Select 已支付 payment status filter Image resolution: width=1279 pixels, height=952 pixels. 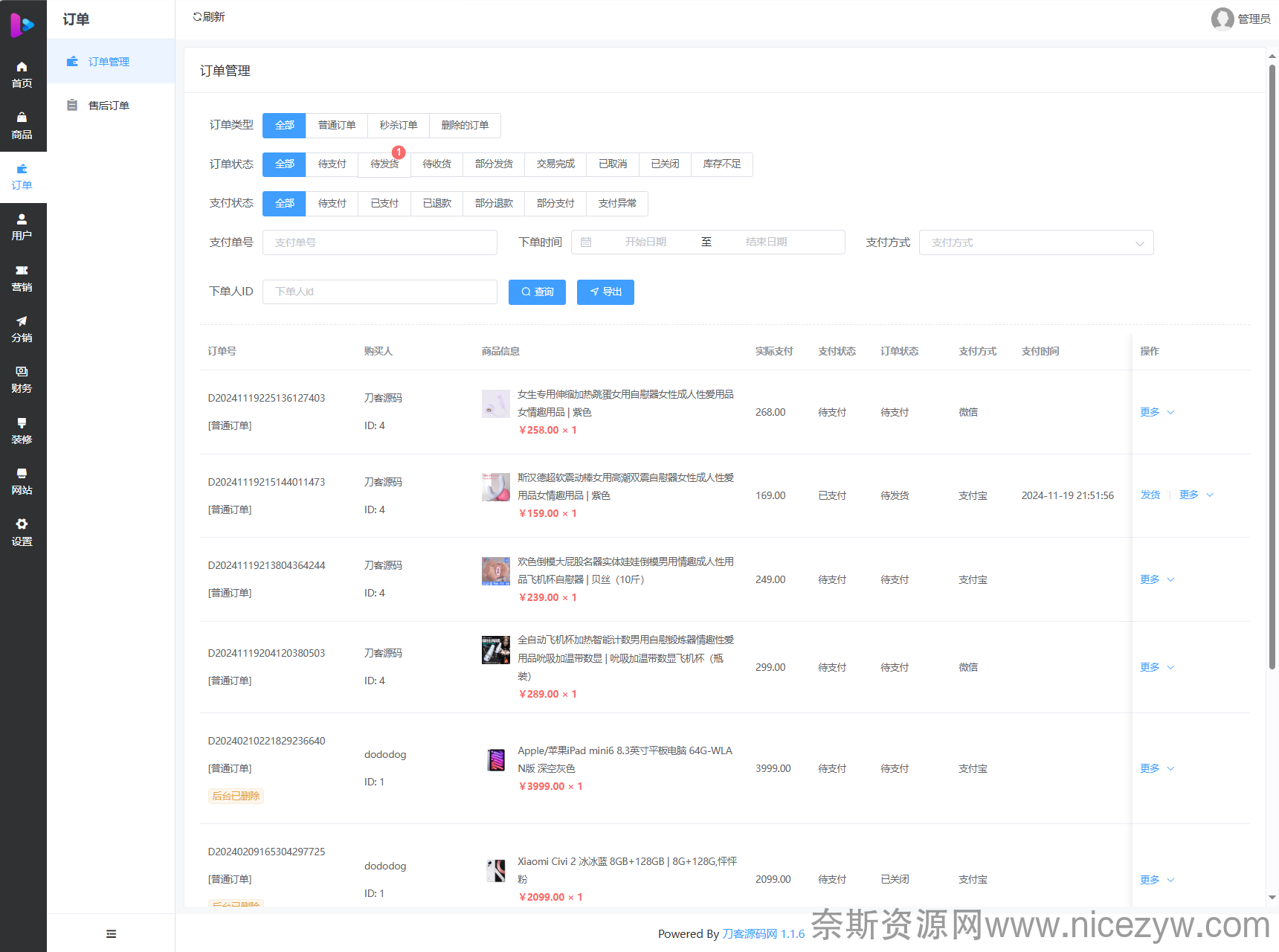click(x=384, y=204)
